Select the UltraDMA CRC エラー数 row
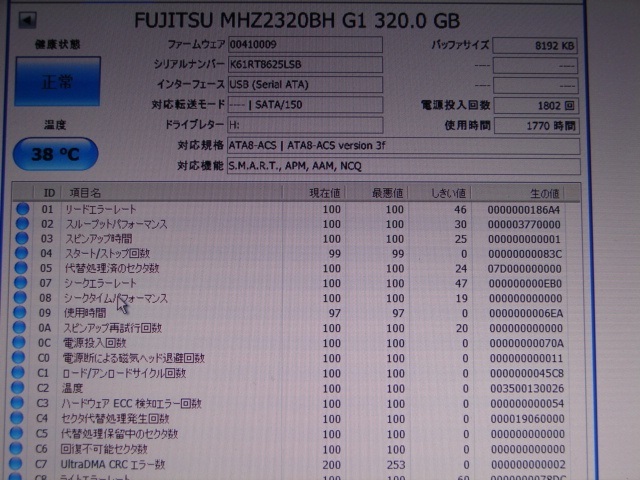Screen dimensions: 640x480 click(x=296, y=464)
